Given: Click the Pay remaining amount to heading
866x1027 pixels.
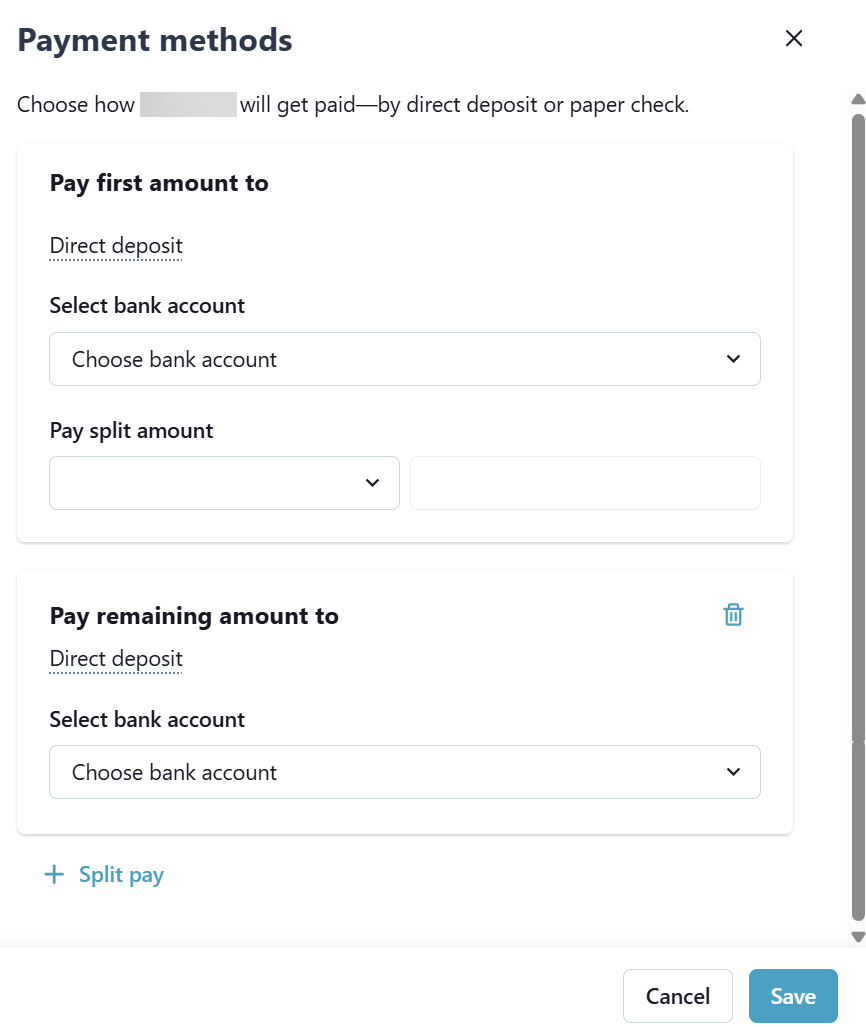Looking at the screenshot, I should point(194,616).
